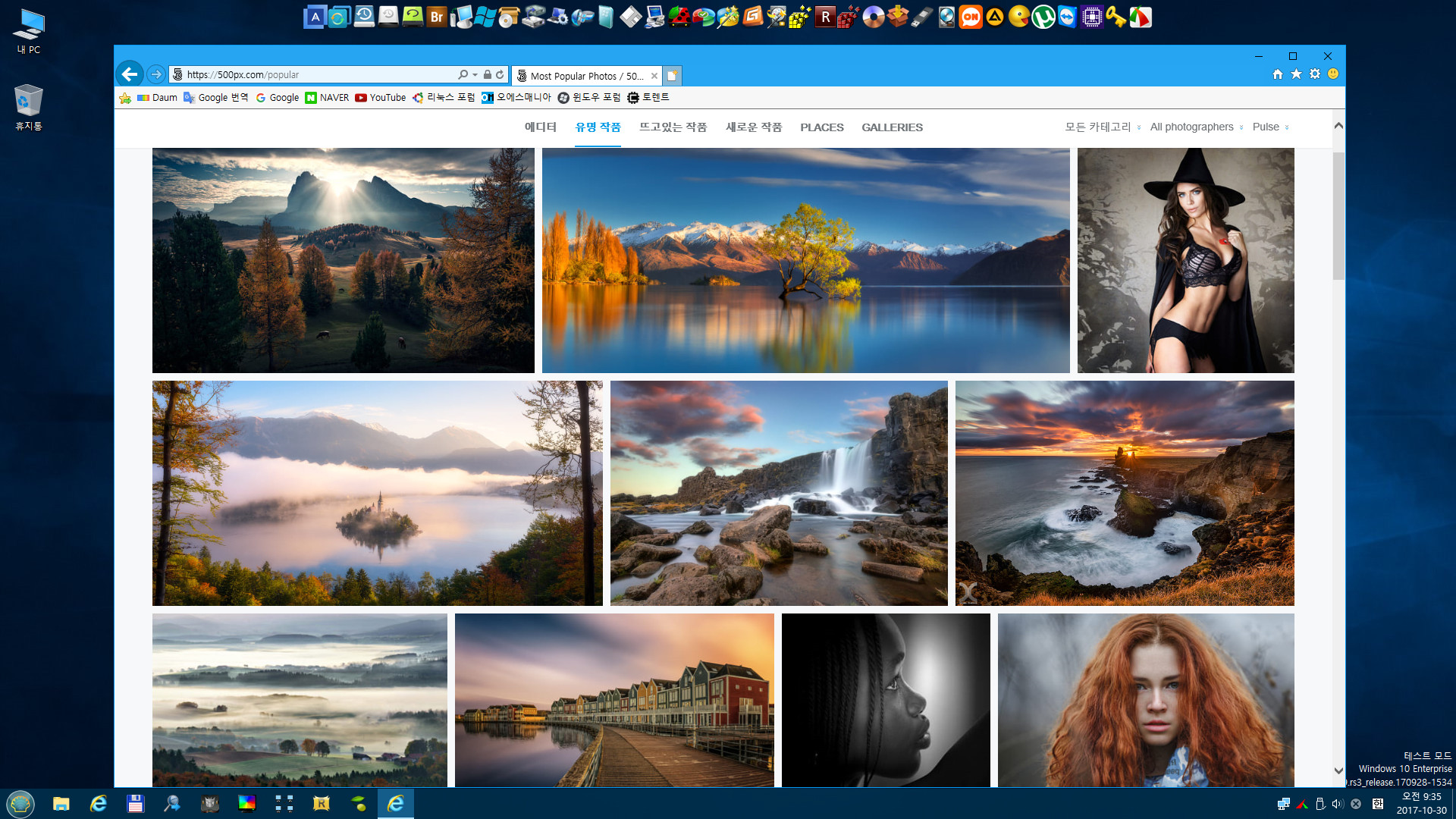This screenshot has height=819, width=1456.
Task: Expand the Pulse sort dropdown
Action: click(1270, 127)
